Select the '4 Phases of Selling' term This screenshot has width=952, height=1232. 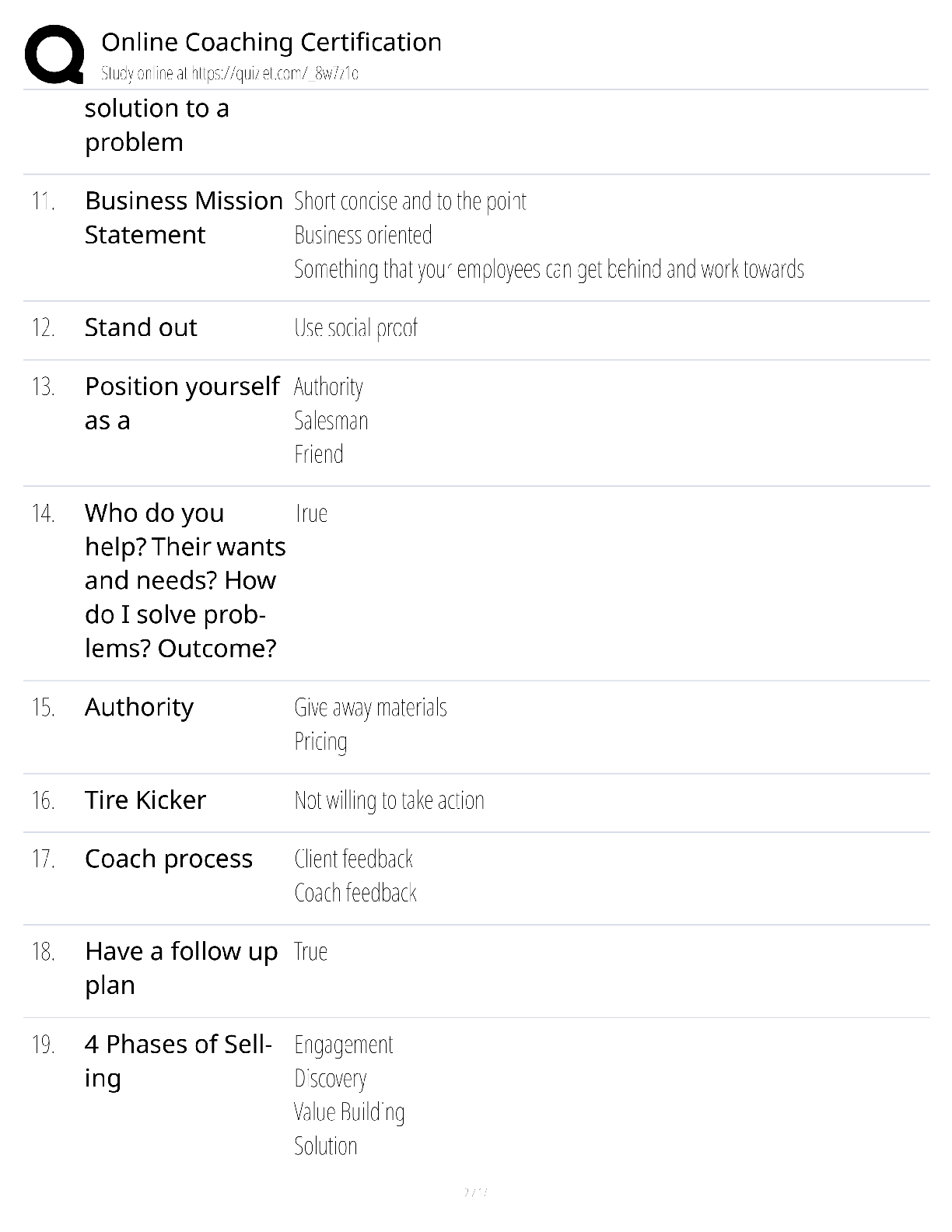(178, 1061)
